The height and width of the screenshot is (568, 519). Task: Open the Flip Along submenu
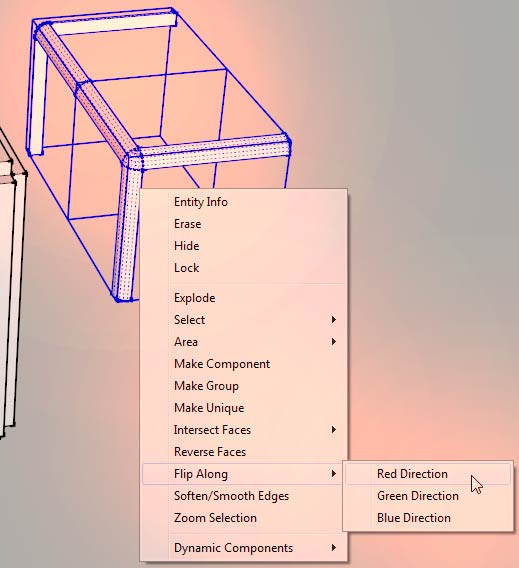click(x=243, y=474)
